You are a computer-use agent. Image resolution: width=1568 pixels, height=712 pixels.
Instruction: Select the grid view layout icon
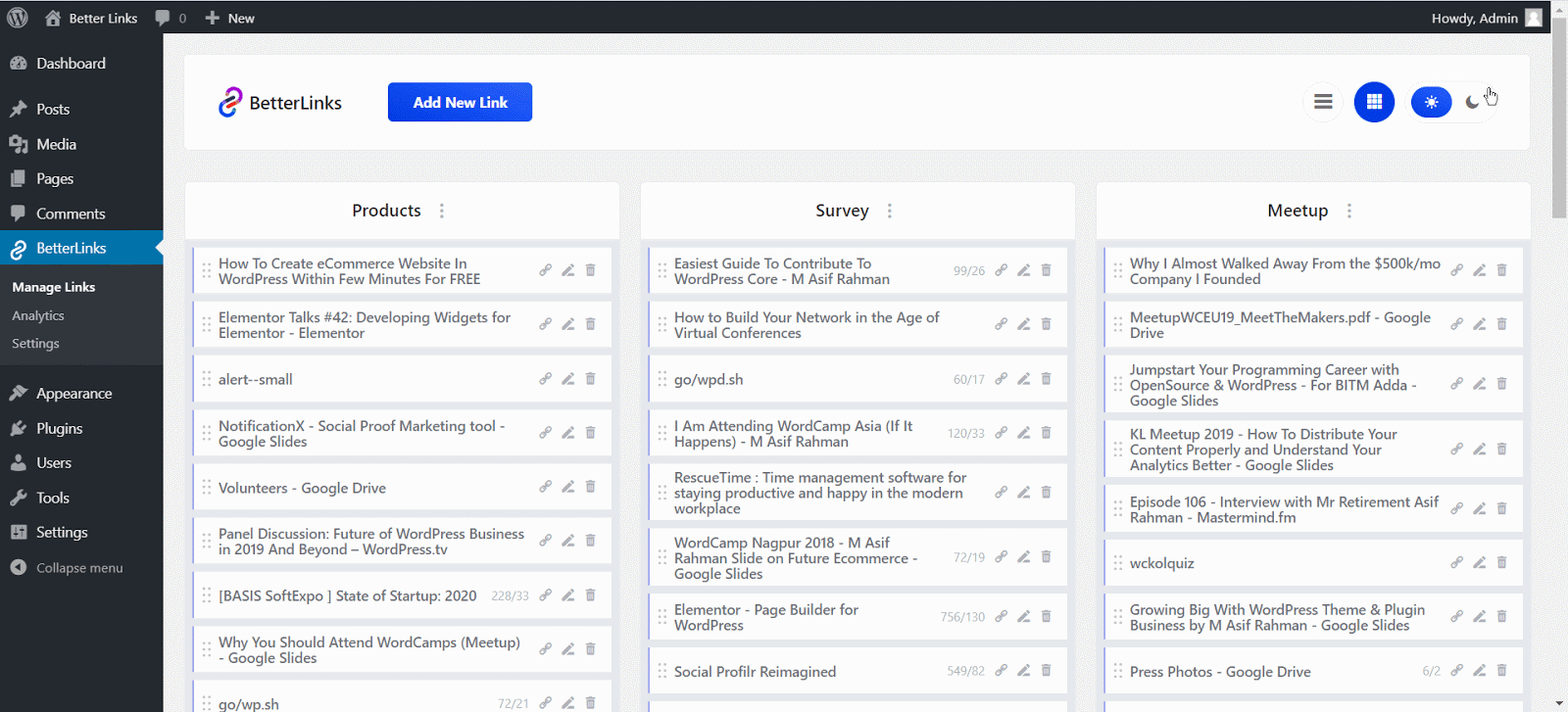tap(1374, 102)
